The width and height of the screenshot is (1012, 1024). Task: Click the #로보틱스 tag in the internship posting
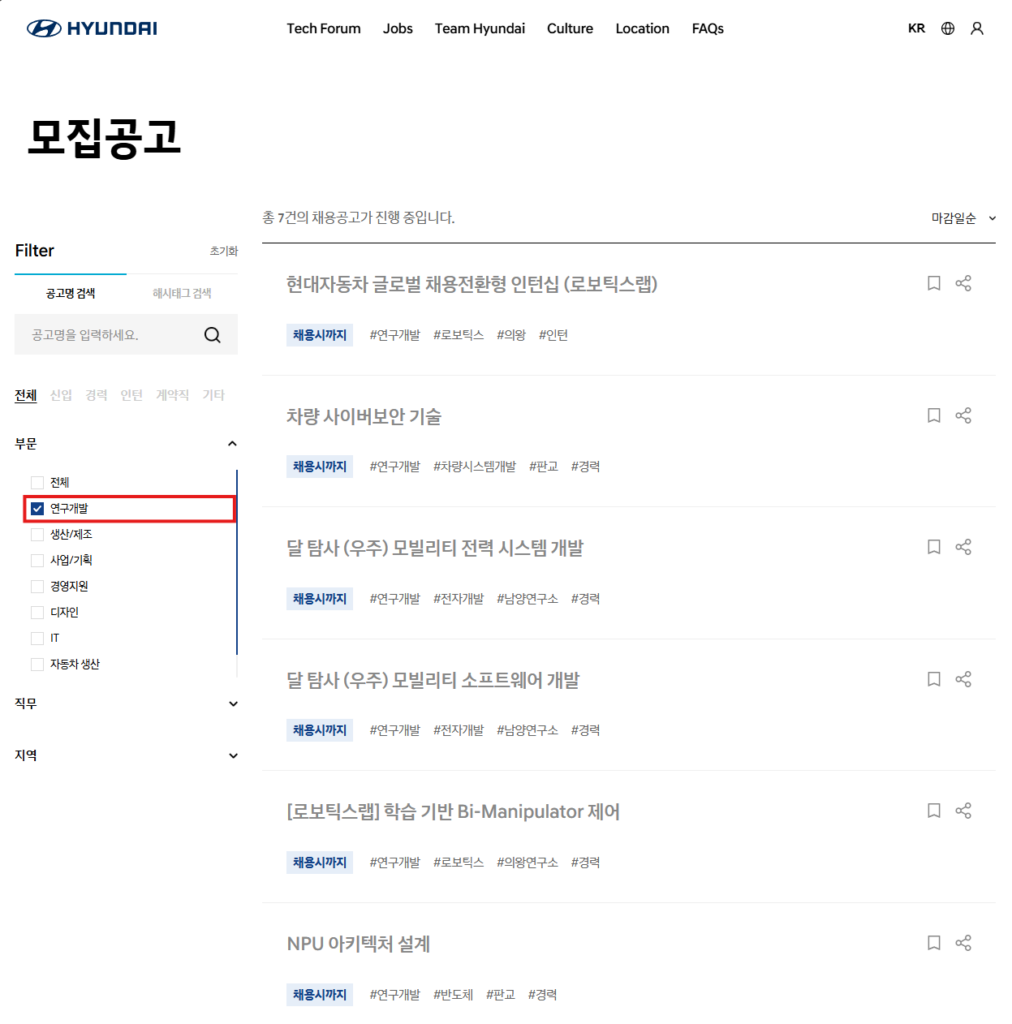(x=458, y=335)
